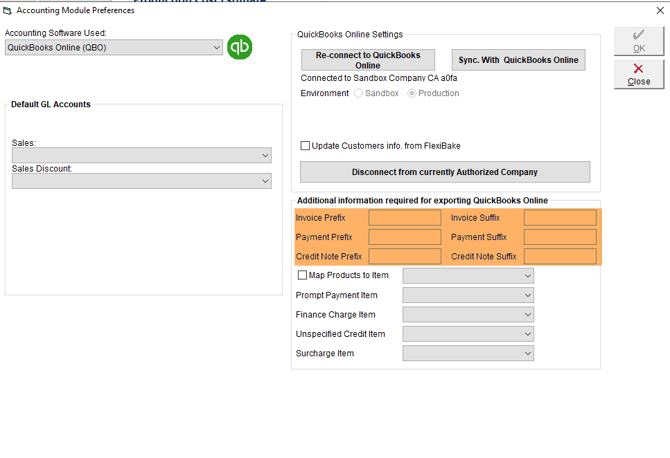Focus the Invoice Suffix input field
The height and width of the screenshot is (458, 670).
[x=560, y=217]
